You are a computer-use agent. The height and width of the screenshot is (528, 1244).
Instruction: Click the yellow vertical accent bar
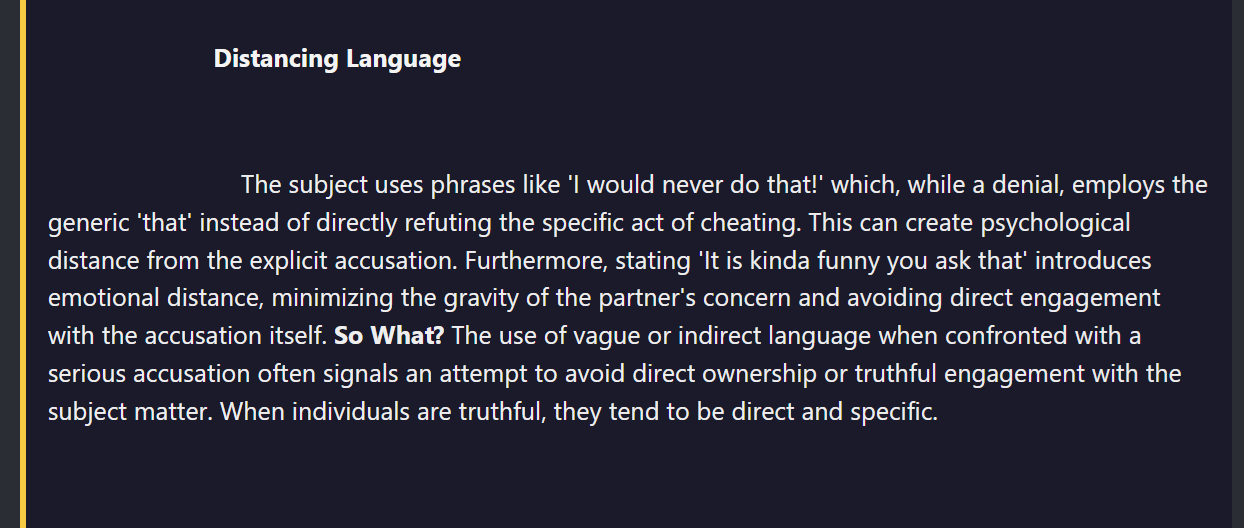point(22,264)
